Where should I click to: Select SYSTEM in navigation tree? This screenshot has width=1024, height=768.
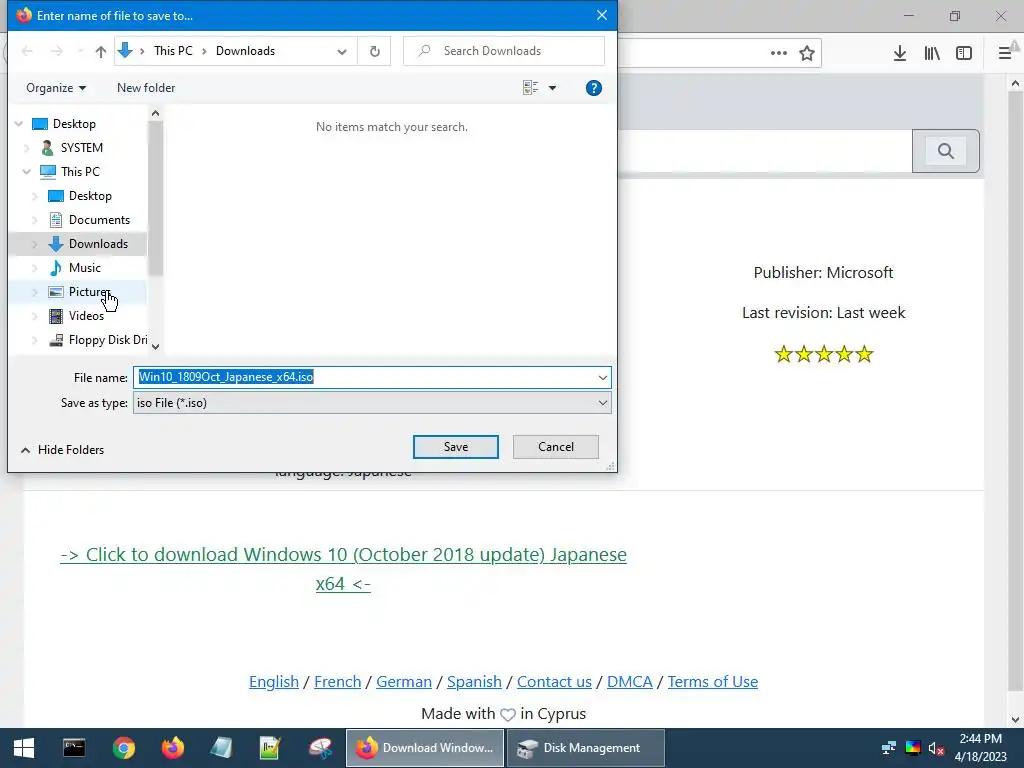click(x=82, y=148)
